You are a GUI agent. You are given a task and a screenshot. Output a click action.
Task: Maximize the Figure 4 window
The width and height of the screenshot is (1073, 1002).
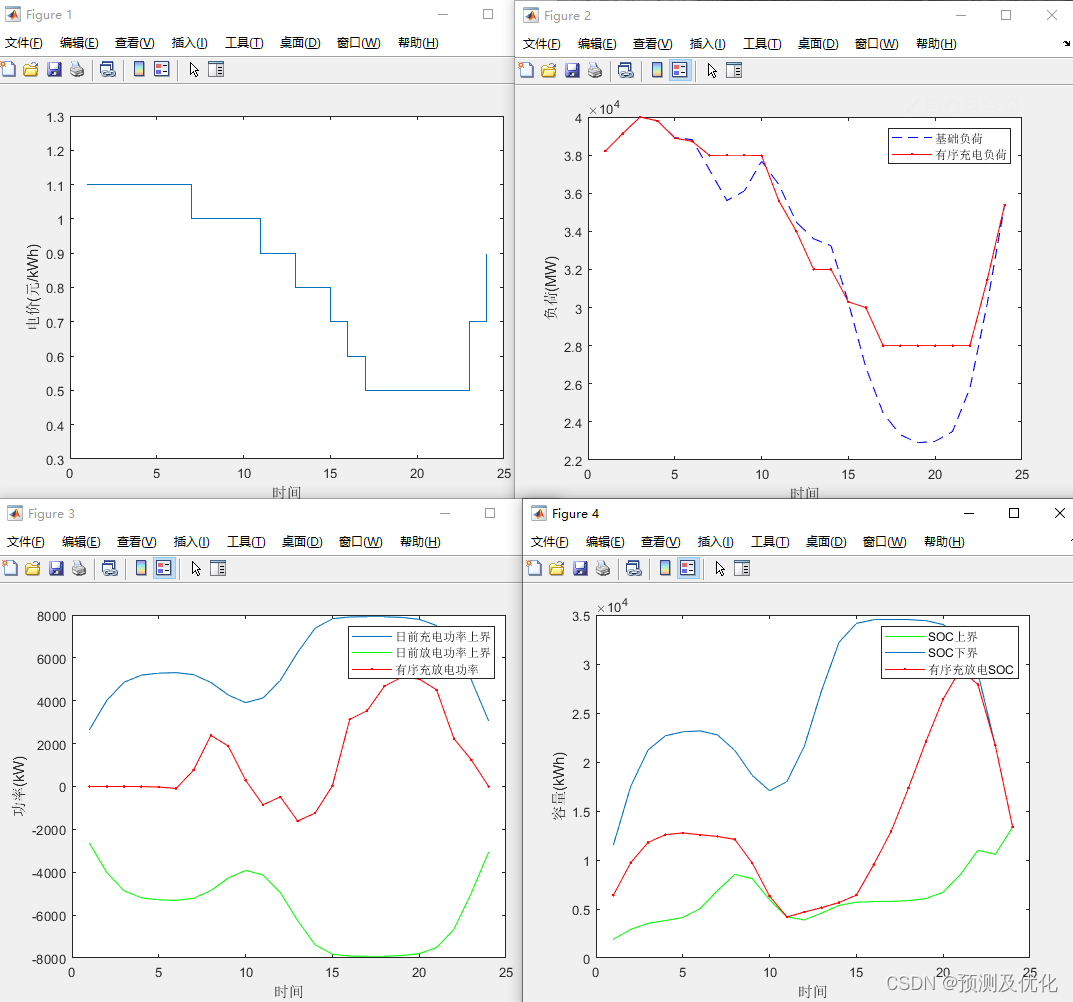pos(1014,513)
